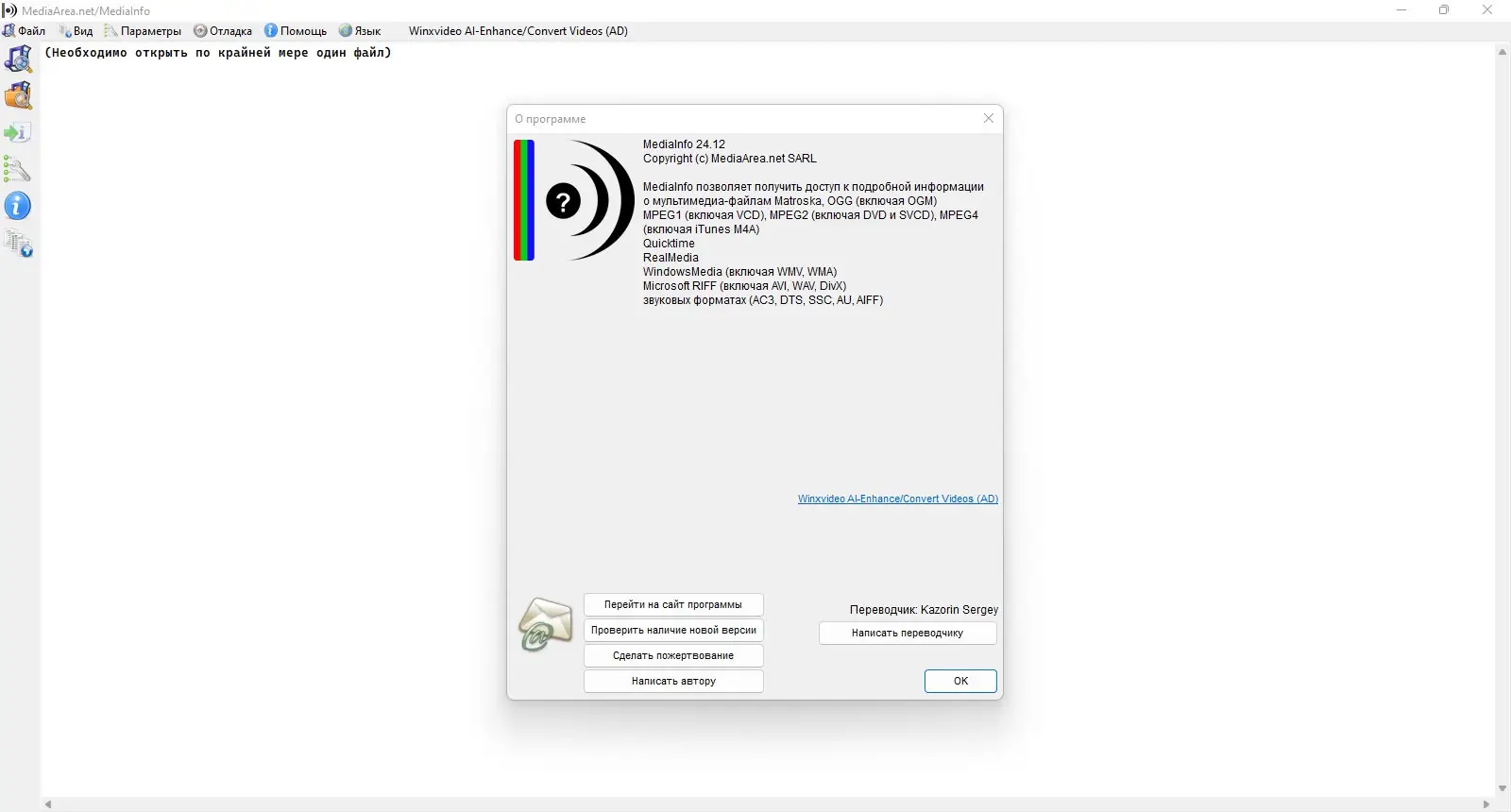Click the vertical scrollbar down arrow
1511x812 pixels.
(x=1503, y=788)
